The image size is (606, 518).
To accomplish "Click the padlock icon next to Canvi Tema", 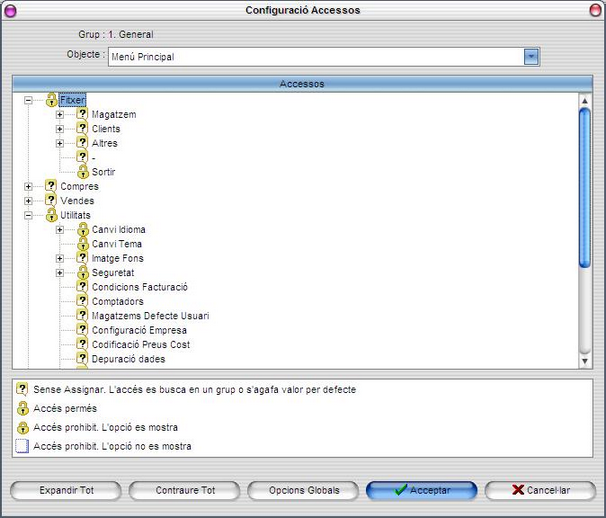I will coord(83,244).
